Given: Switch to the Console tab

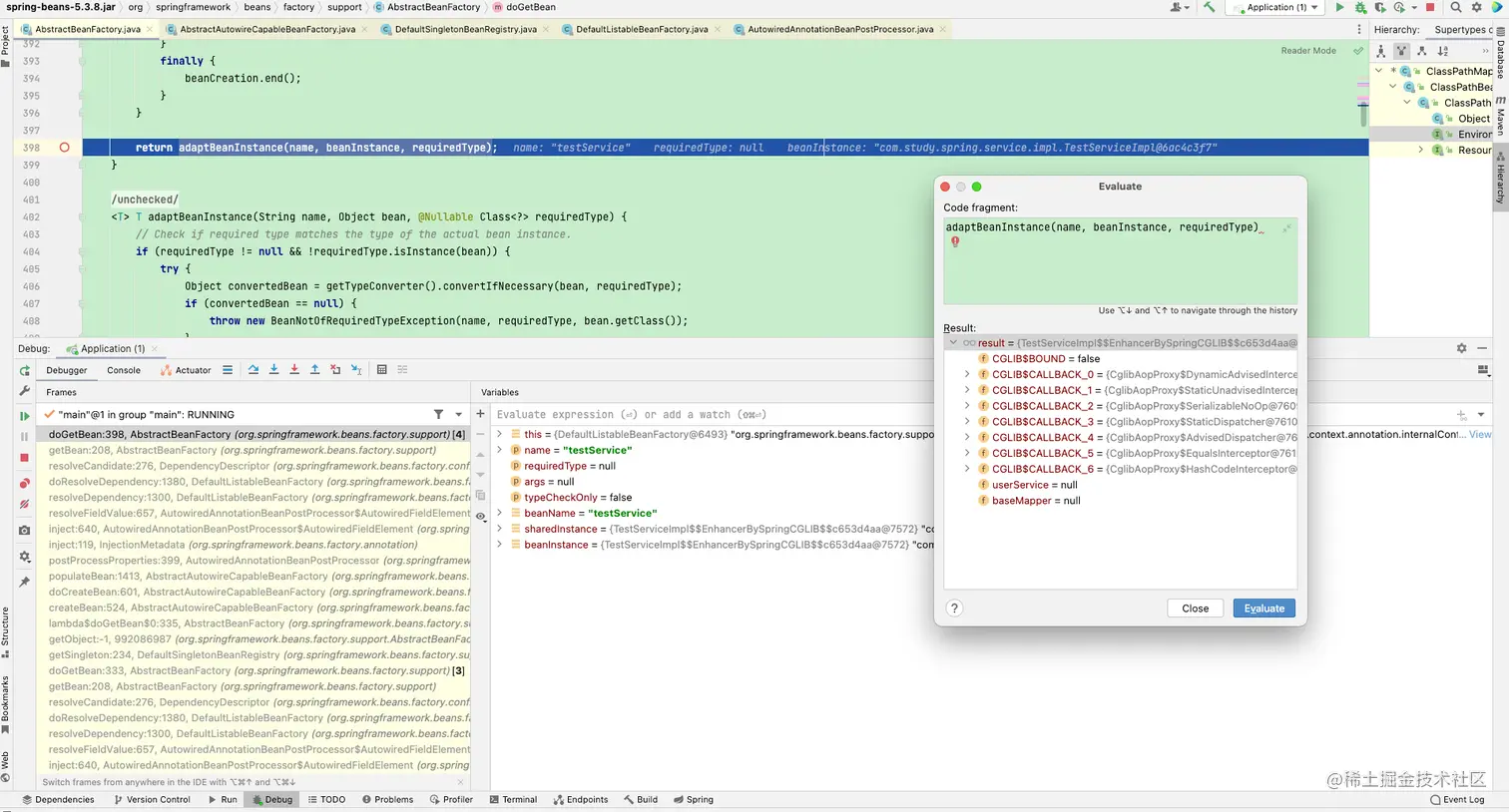Looking at the screenshot, I should click(x=124, y=370).
